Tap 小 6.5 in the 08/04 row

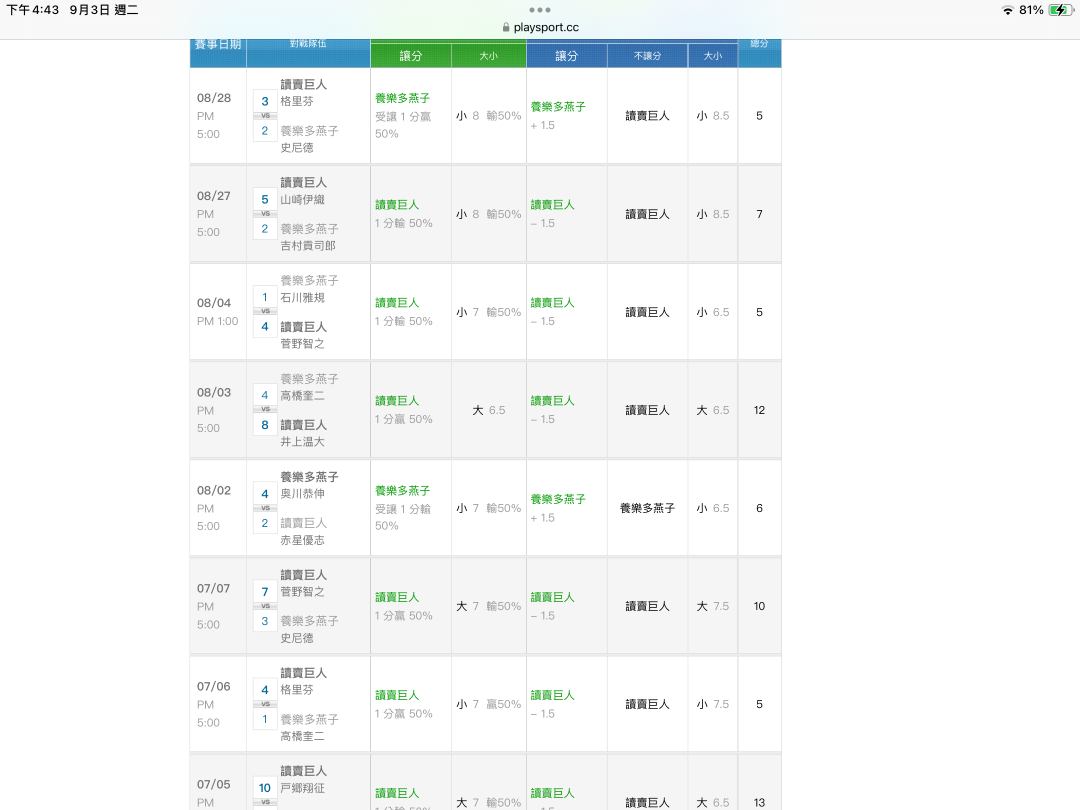coord(713,312)
